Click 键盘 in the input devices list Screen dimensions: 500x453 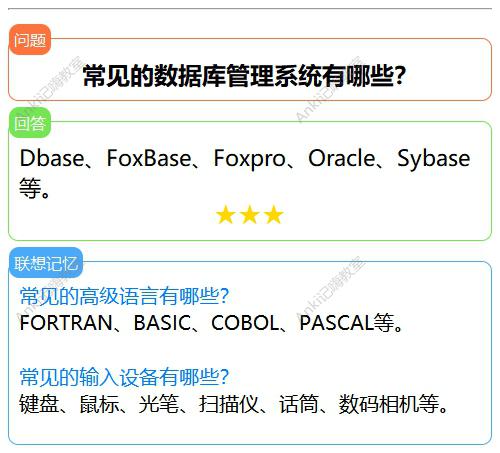39,404
